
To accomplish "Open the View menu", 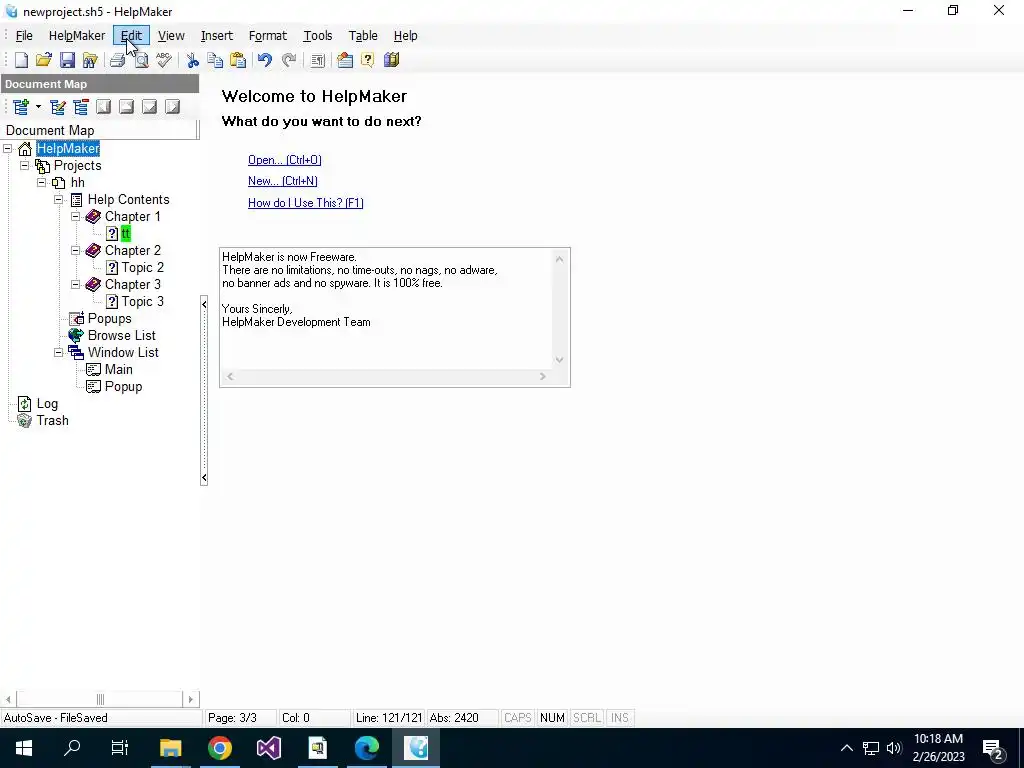I will (x=171, y=36).
